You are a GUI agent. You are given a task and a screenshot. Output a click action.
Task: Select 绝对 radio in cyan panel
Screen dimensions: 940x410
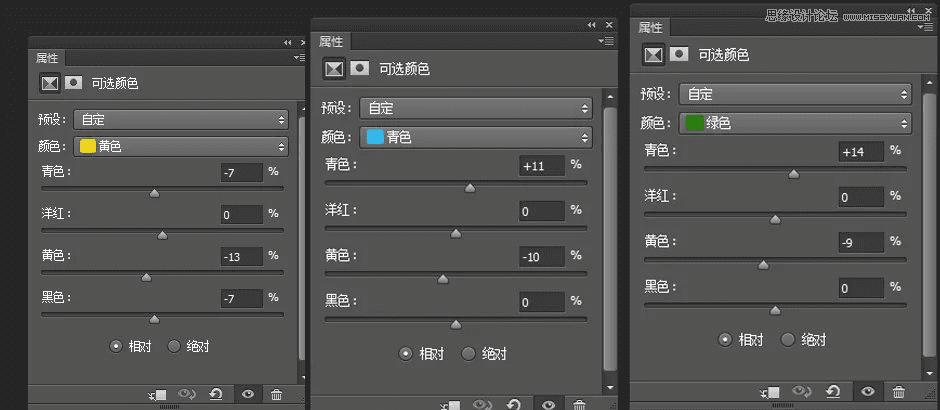pos(469,354)
